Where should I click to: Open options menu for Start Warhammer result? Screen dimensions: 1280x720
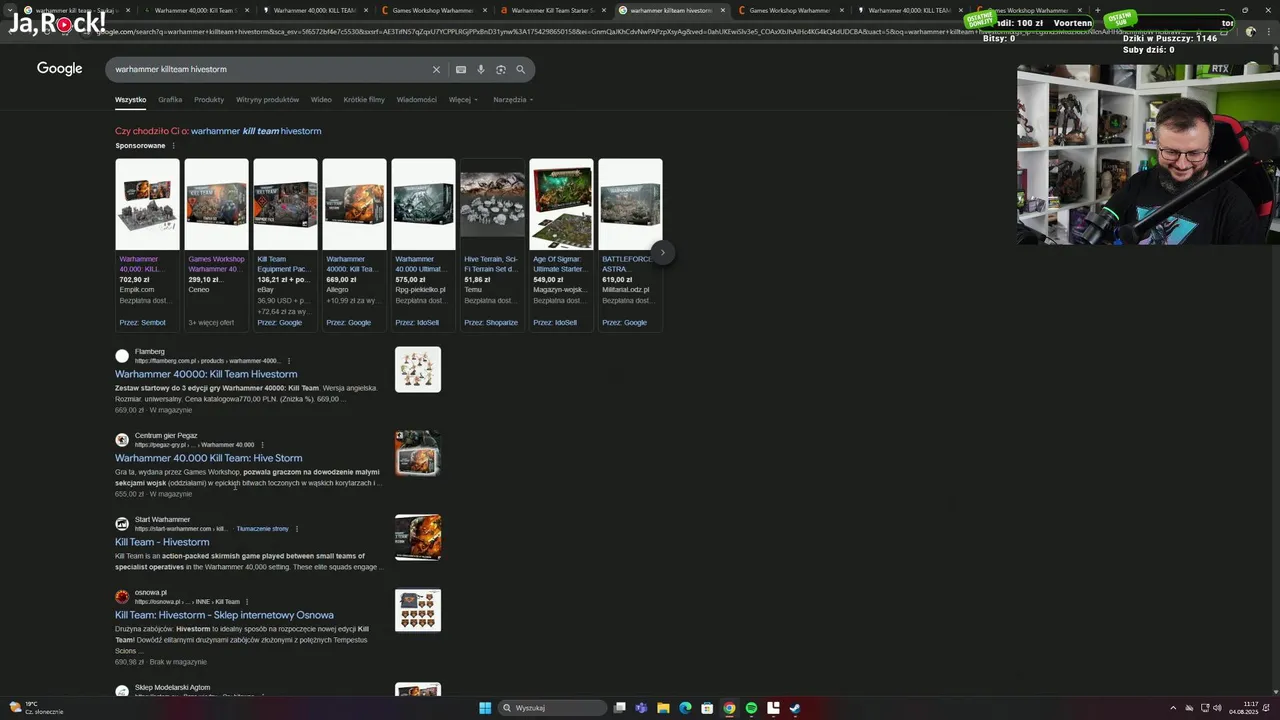[x=297, y=529]
